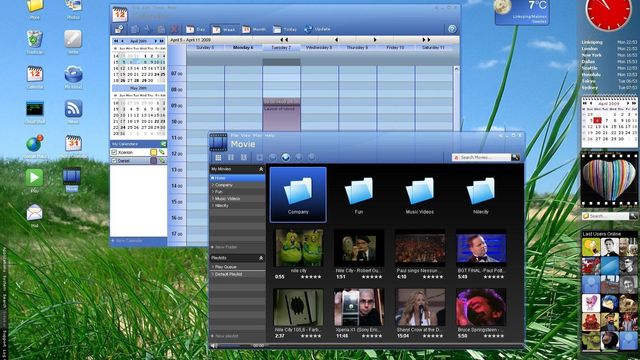Toggle the Daniel calendar checkbox
The image size is (640, 360).
(114, 161)
